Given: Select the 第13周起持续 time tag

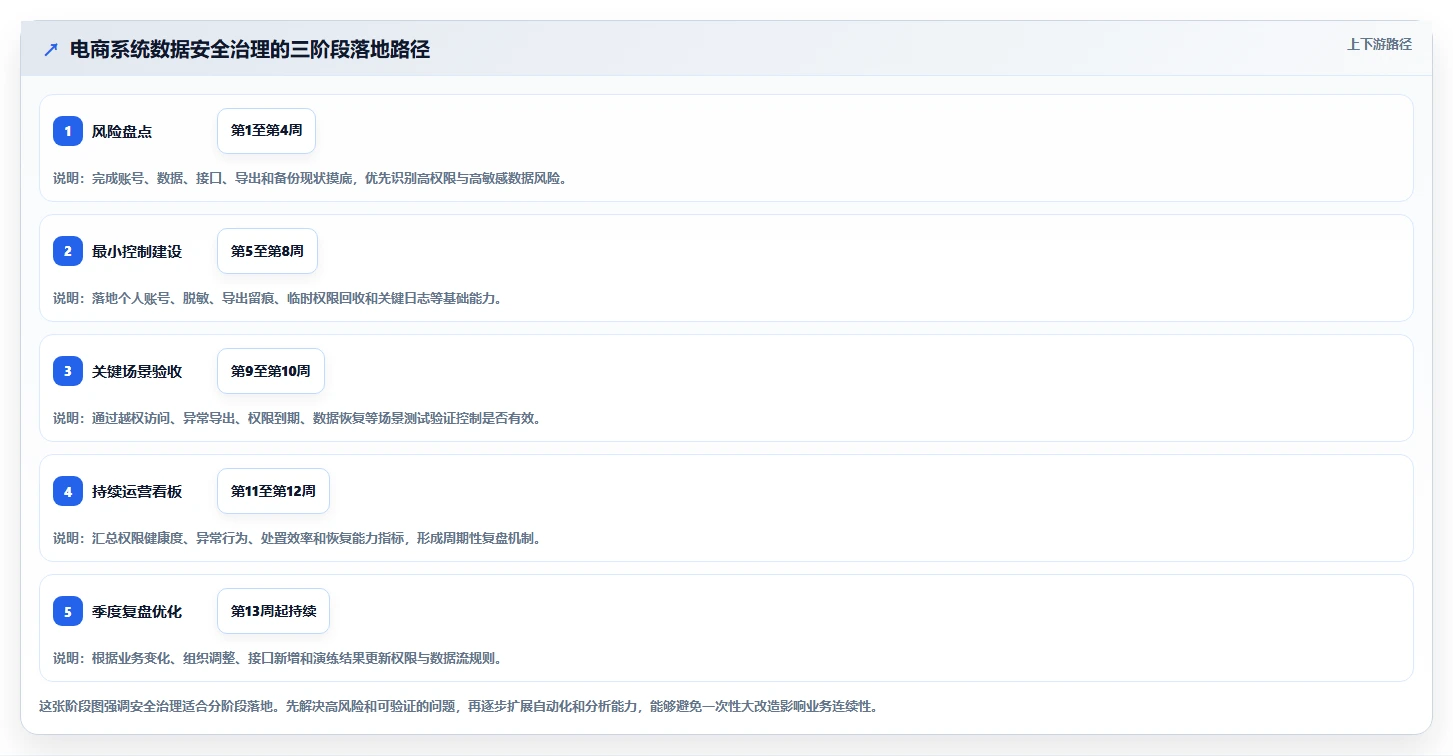Looking at the screenshot, I should 273,611.
